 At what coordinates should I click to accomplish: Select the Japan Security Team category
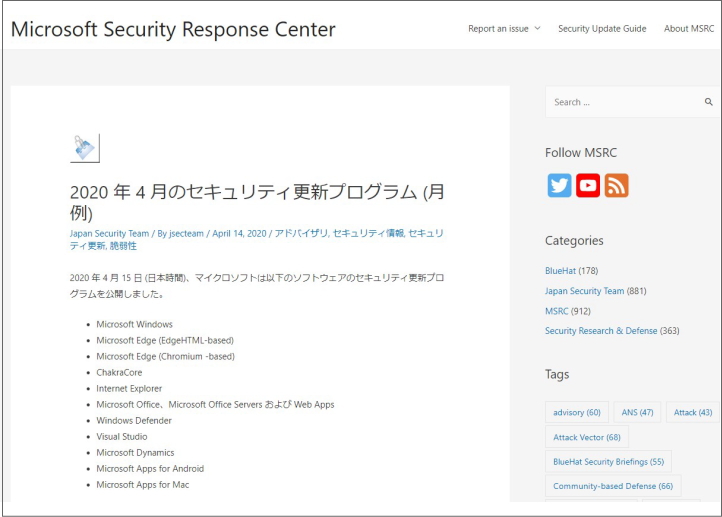(584, 291)
